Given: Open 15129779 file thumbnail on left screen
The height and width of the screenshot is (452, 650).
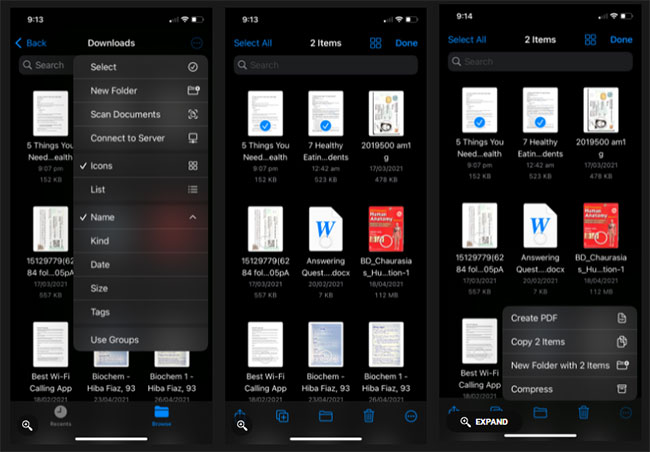Looking at the screenshot, I should click(x=51, y=229).
